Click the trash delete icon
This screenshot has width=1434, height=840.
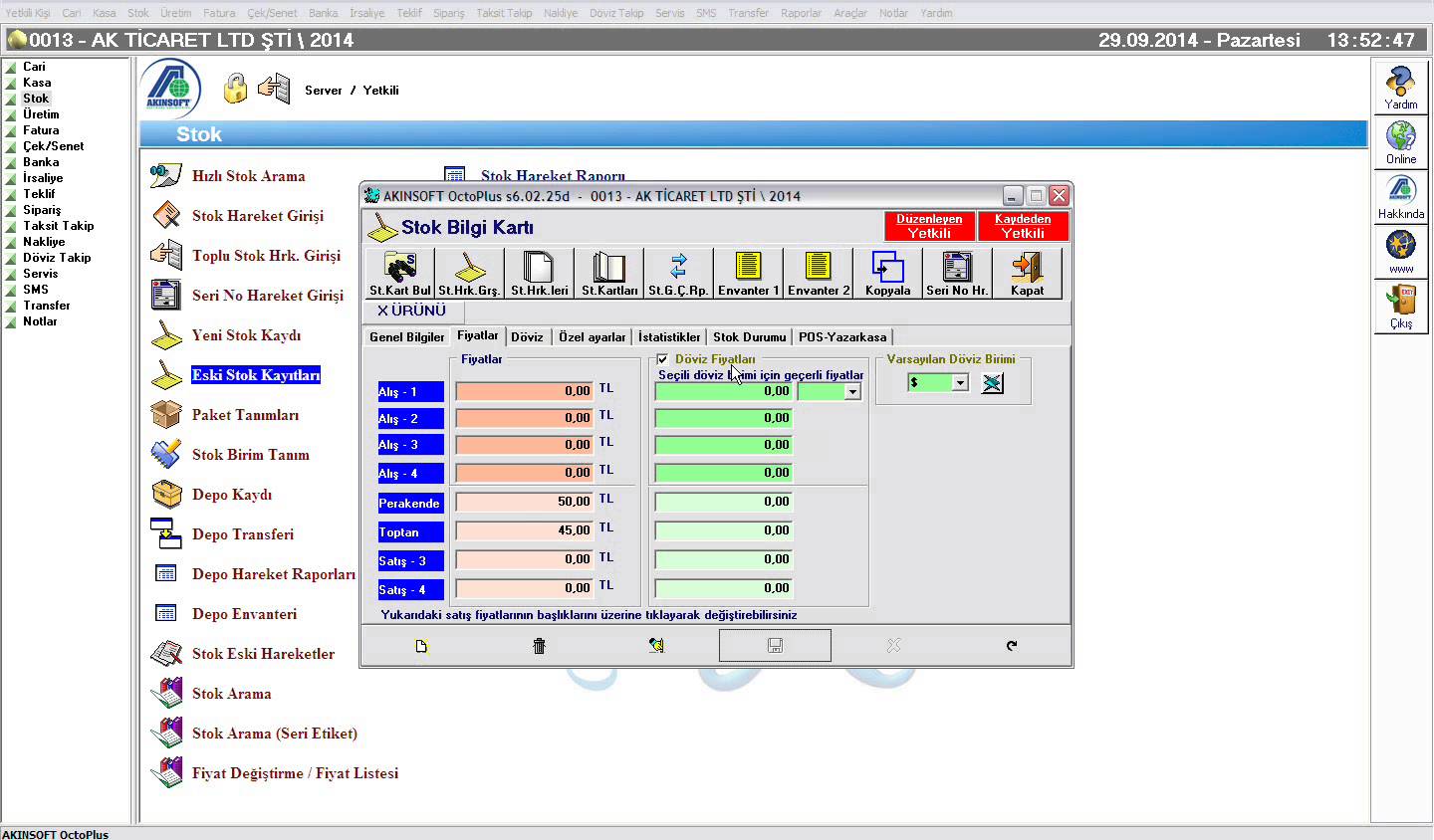click(539, 646)
